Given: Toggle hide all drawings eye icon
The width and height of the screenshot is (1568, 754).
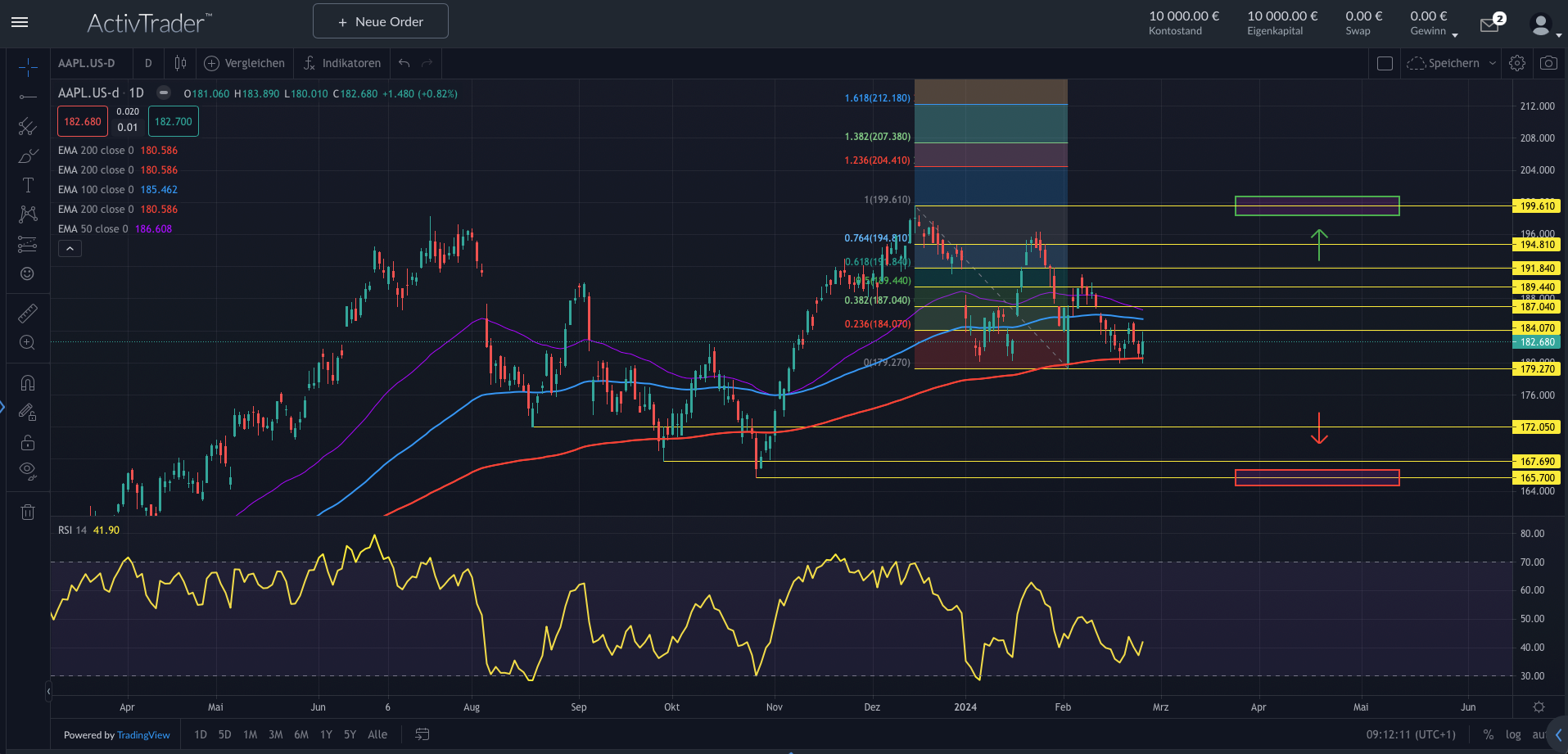Looking at the screenshot, I should (27, 471).
